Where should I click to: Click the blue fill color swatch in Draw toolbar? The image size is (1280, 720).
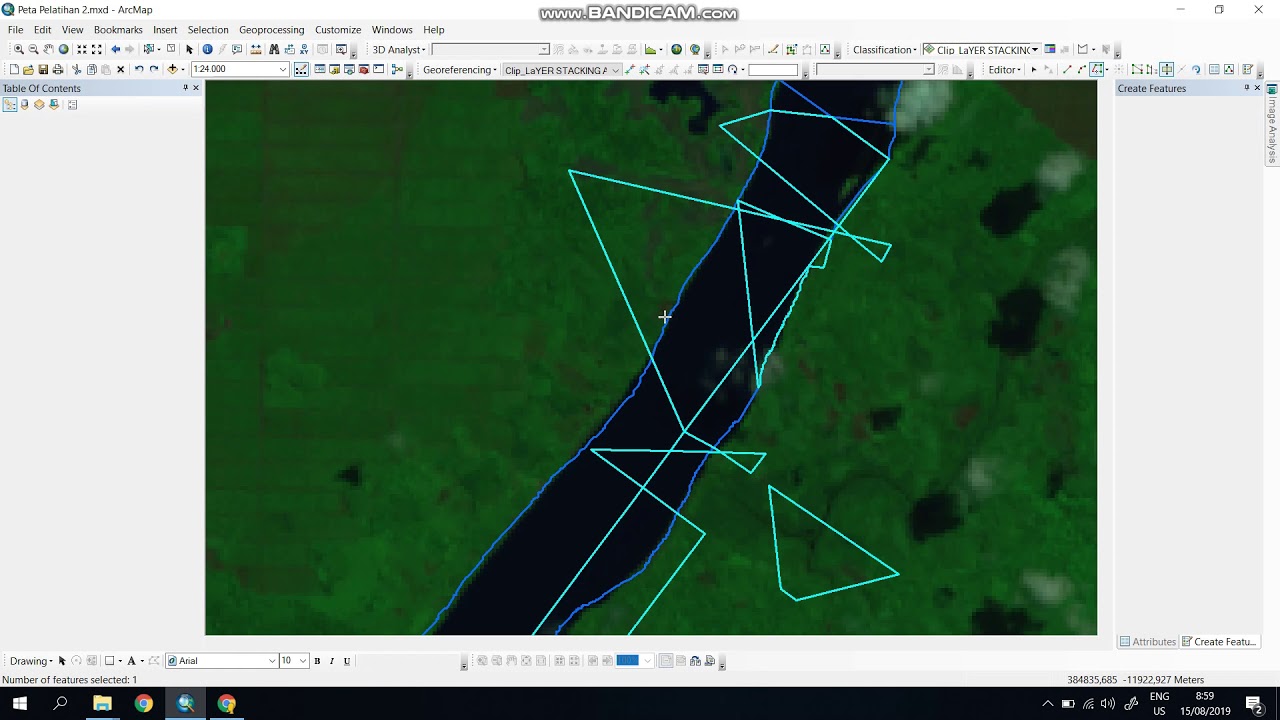628,660
